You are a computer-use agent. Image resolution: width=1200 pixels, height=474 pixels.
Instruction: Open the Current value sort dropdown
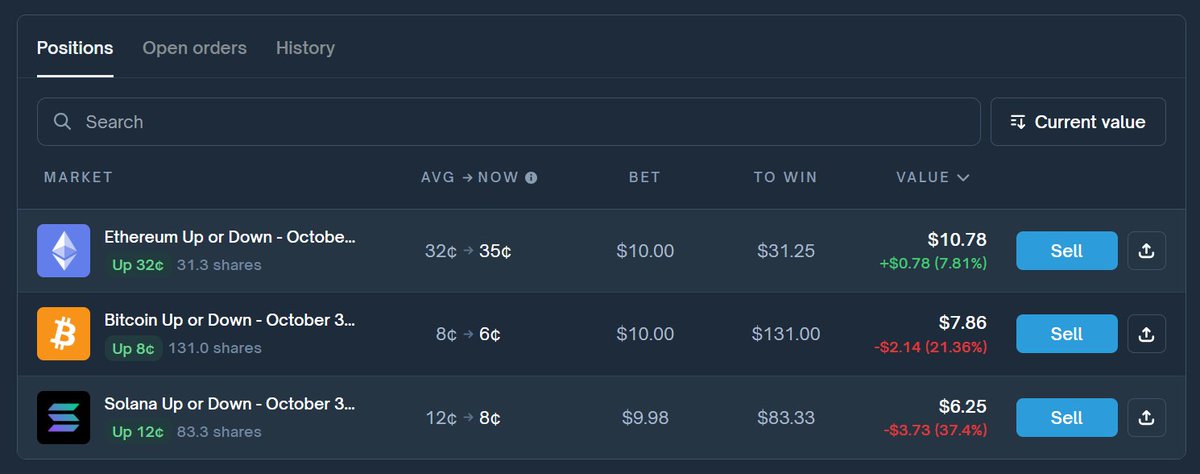tap(1077, 122)
